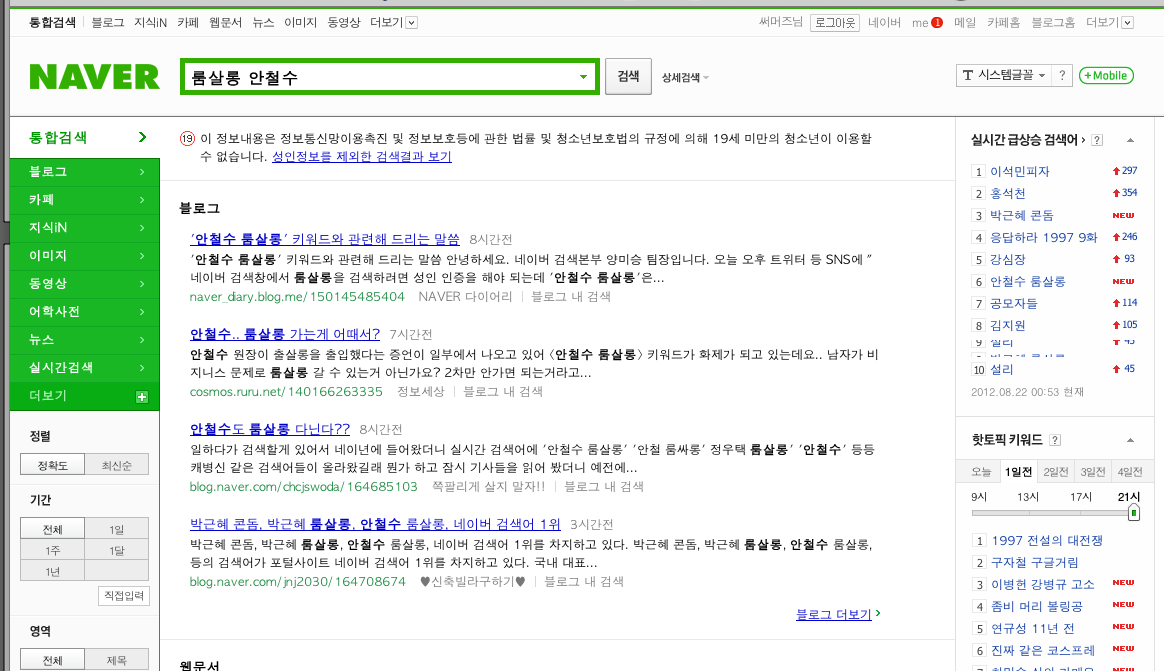Click 블로그 더보기 link

point(834,614)
